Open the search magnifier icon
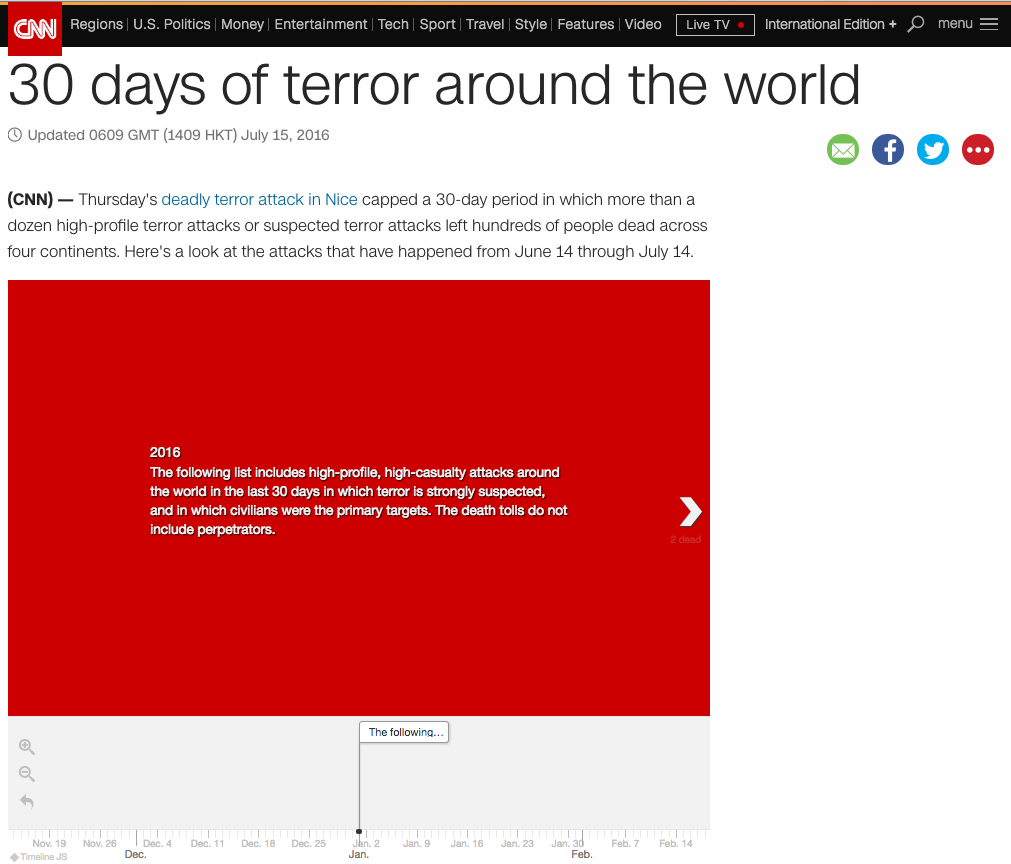The image size is (1011, 864). tap(916, 24)
